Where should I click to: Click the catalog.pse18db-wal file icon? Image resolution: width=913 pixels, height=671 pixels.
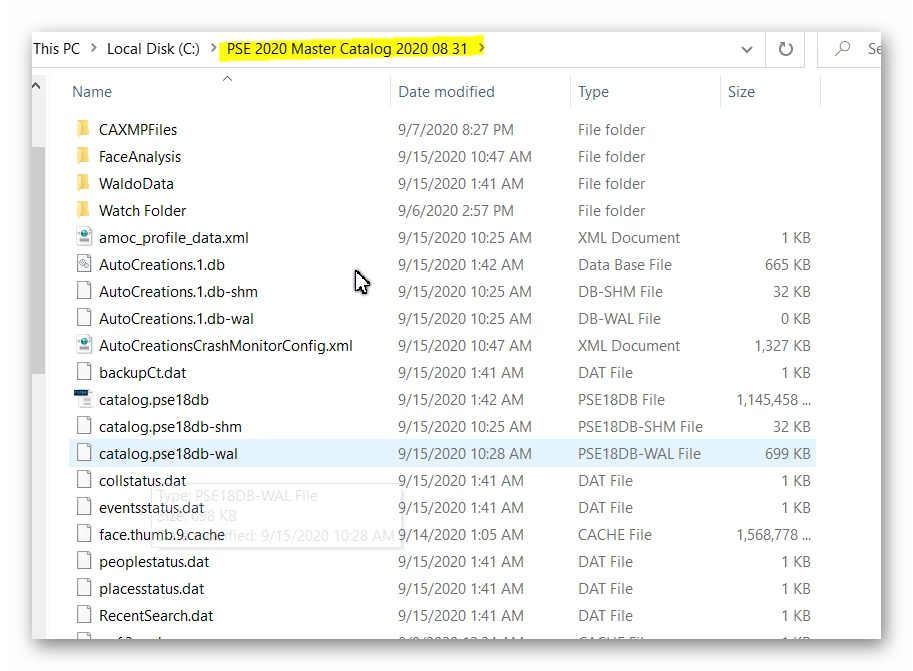[84, 453]
